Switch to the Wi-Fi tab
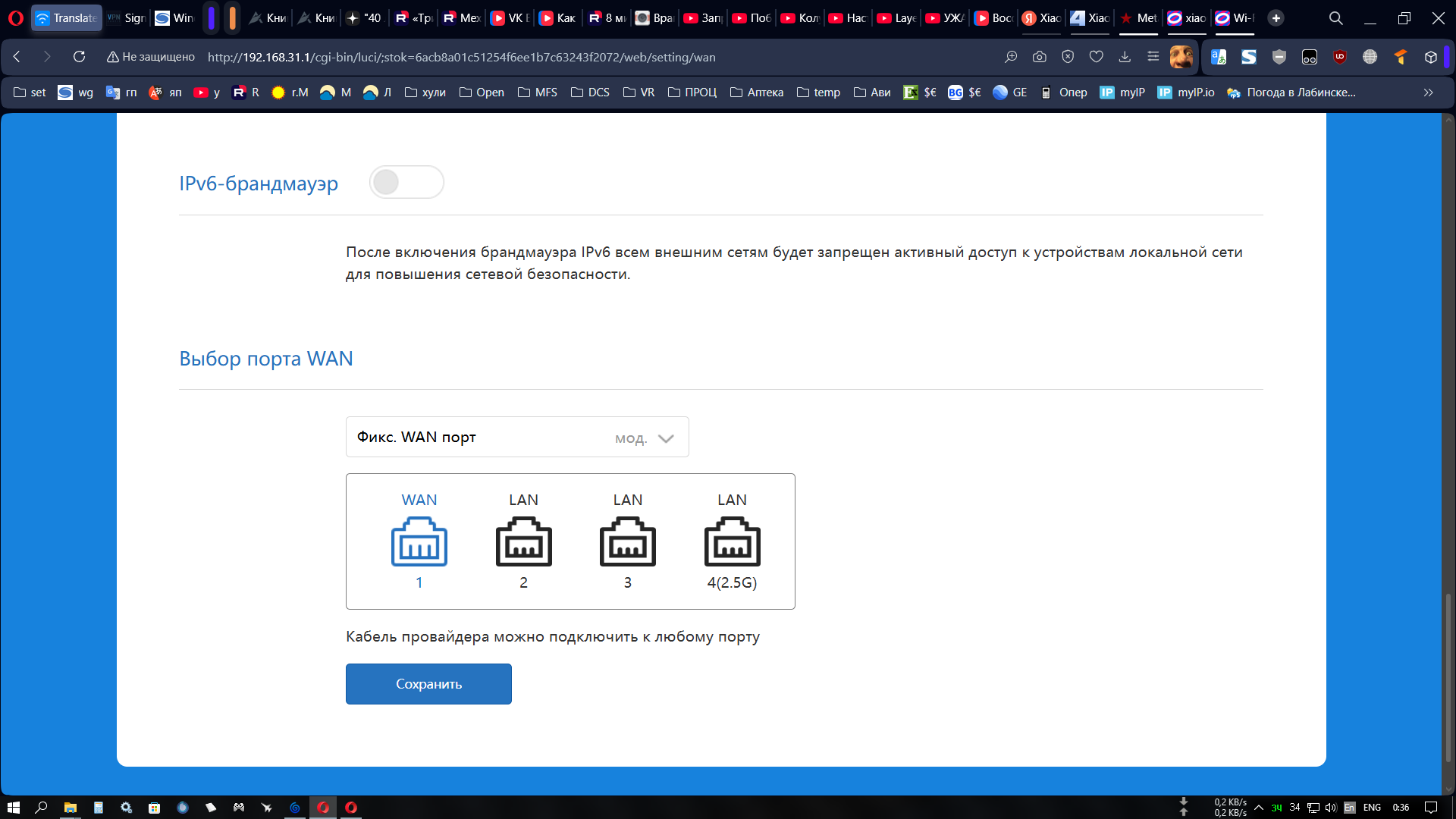This screenshot has width=1456, height=819. coord(1234,18)
